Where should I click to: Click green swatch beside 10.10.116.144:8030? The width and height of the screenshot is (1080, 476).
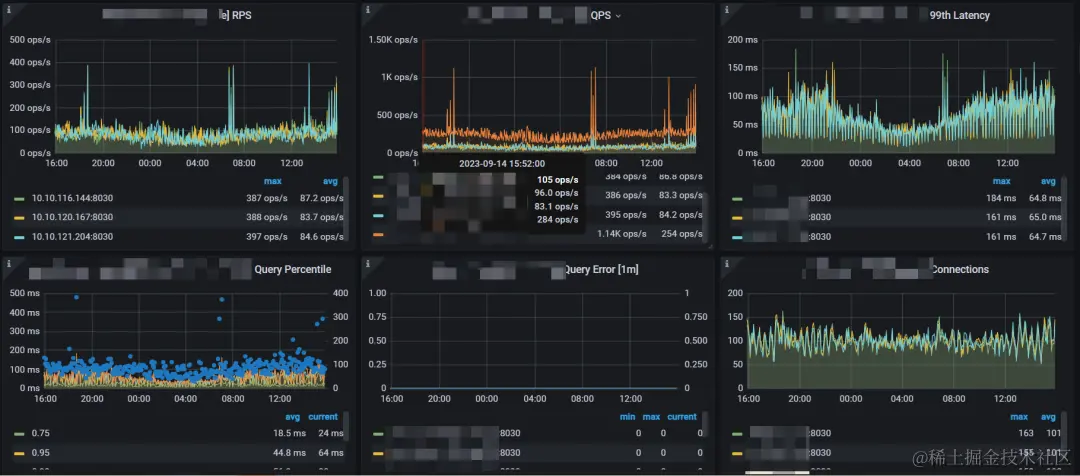[x=19, y=198]
